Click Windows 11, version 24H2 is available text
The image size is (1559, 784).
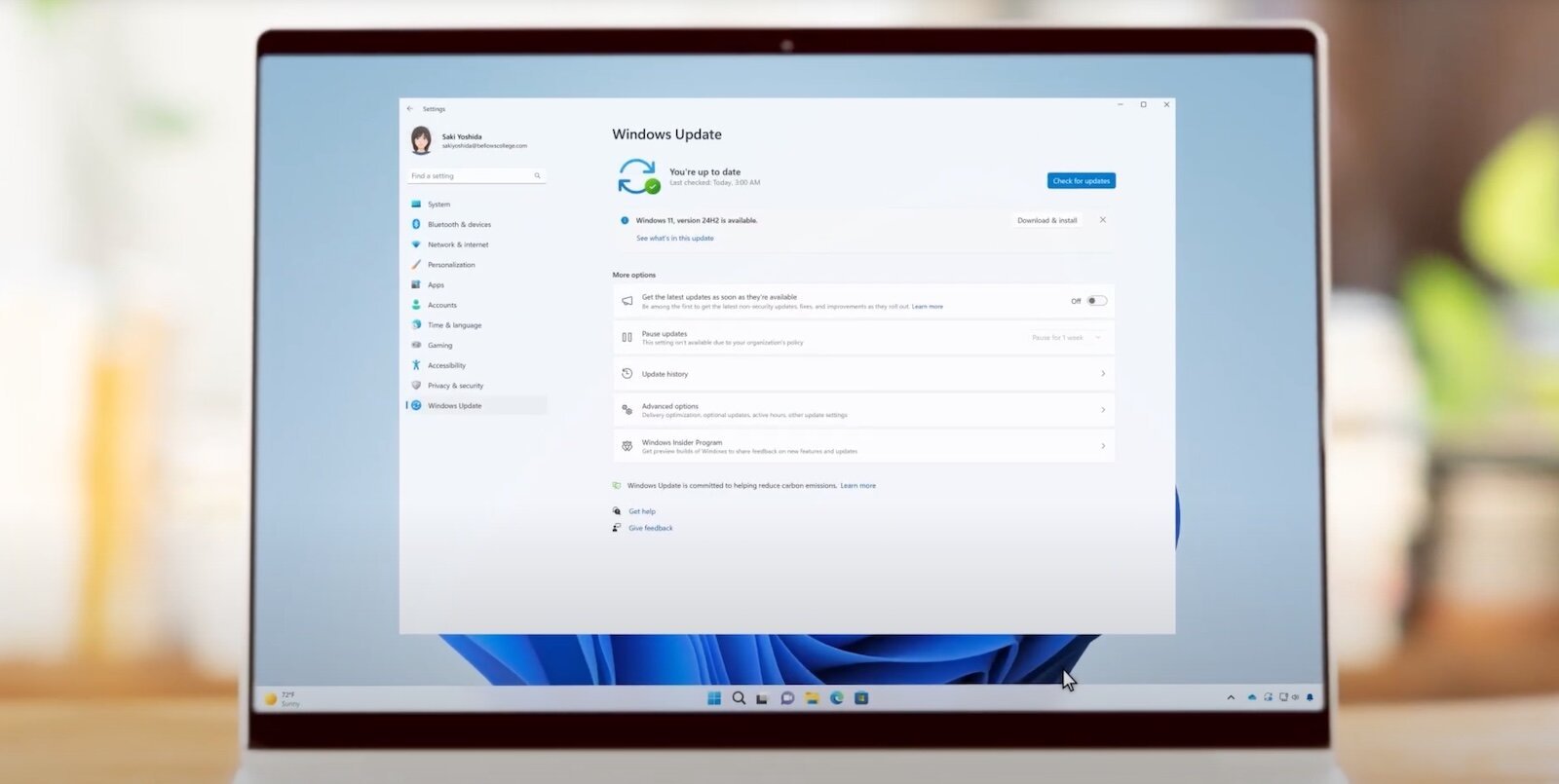tap(697, 221)
